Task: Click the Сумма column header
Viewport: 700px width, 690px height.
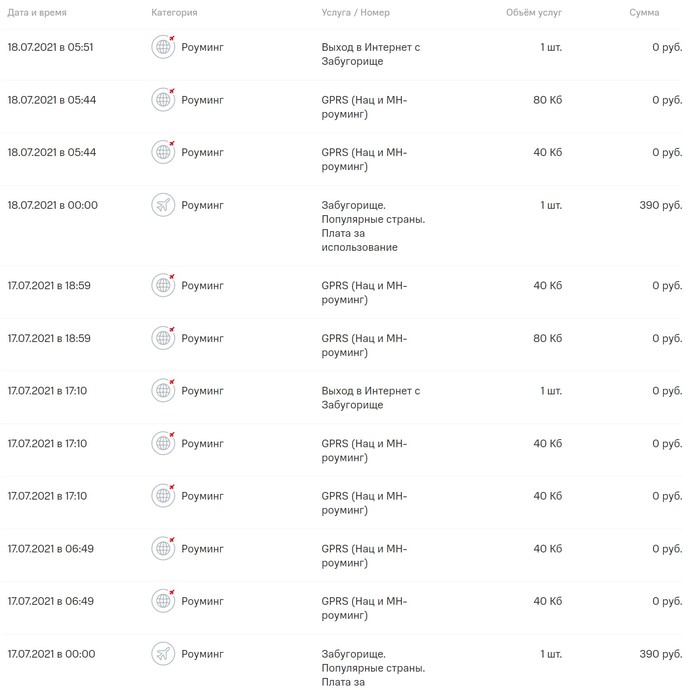Action: click(644, 12)
